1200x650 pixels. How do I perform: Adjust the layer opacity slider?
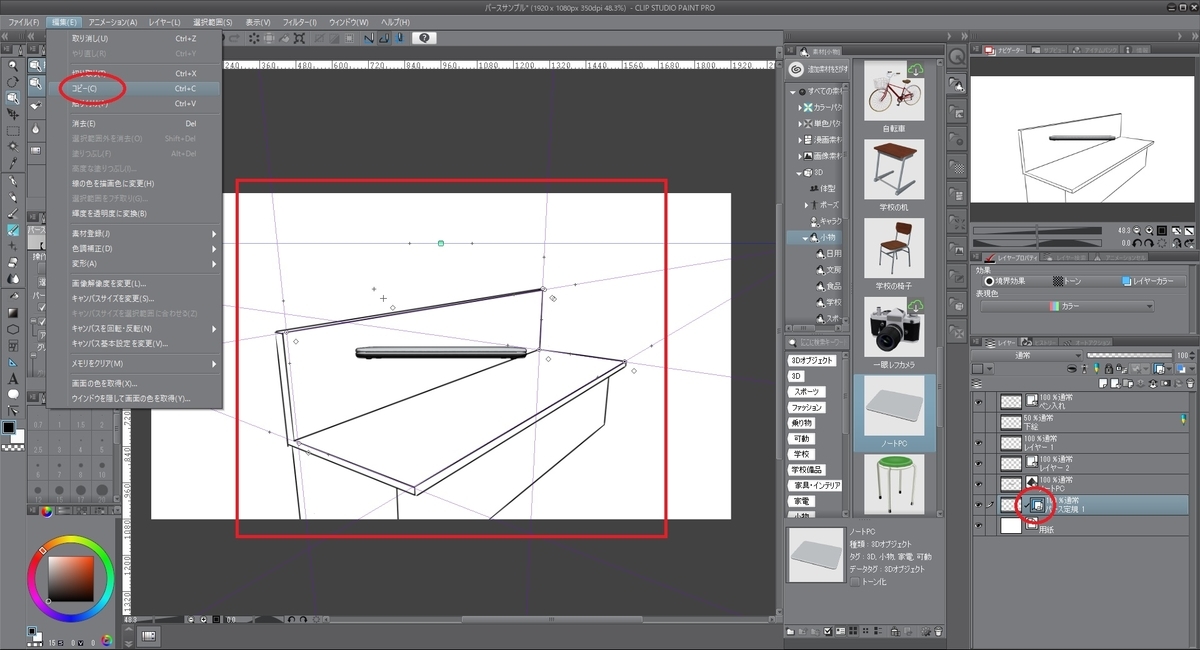(1128, 355)
